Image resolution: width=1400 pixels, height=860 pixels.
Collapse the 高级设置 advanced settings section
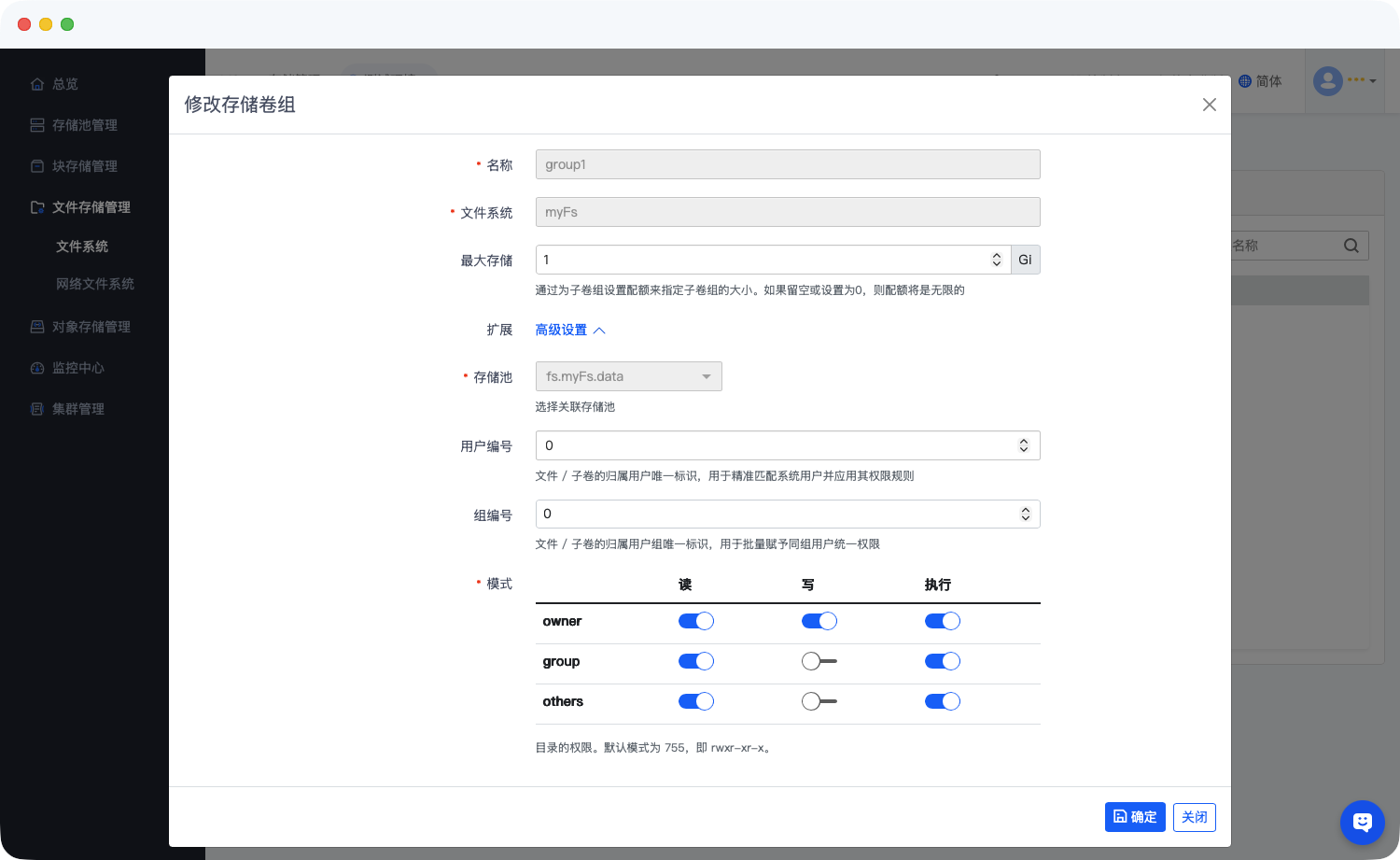point(570,331)
